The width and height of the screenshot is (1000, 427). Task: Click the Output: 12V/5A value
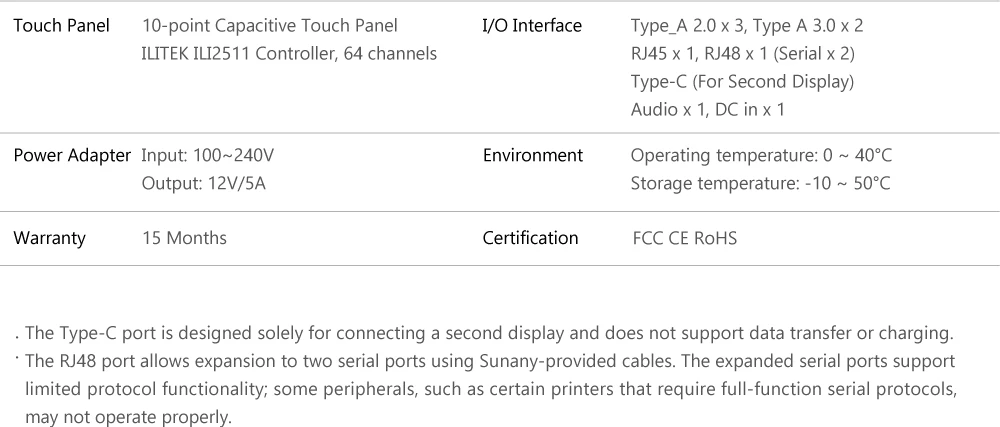(x=203, y=184)
